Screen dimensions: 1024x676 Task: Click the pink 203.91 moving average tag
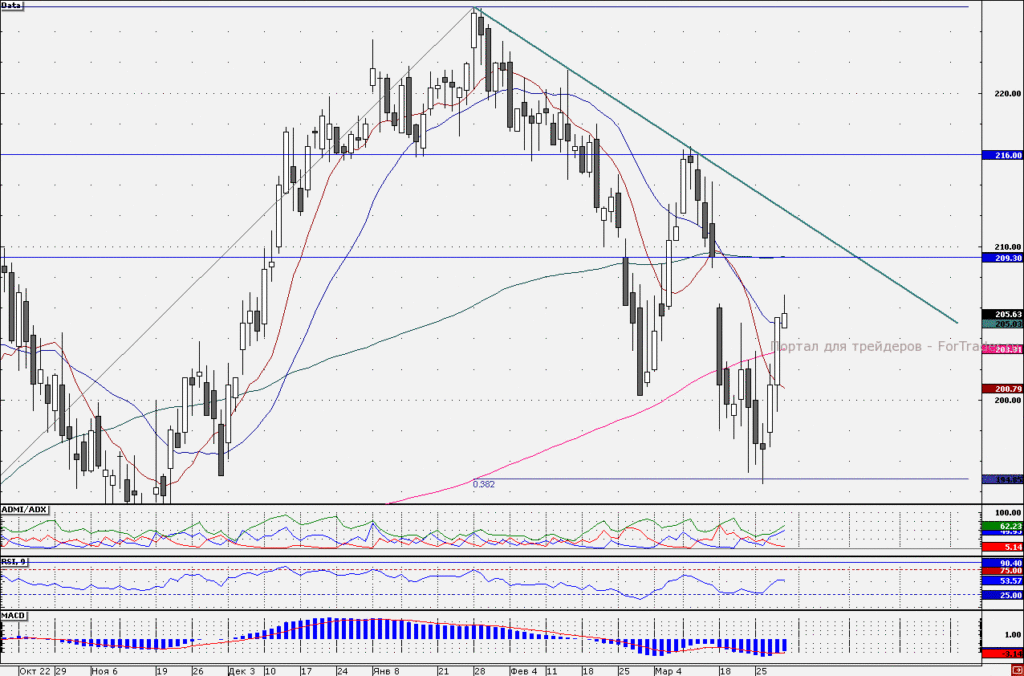(x=1002, y=350)
